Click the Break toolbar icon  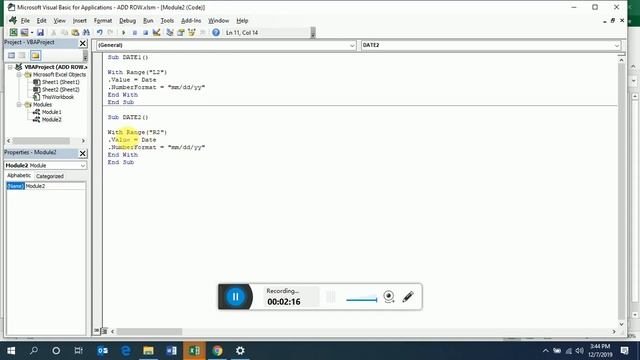tap(134, 32)
